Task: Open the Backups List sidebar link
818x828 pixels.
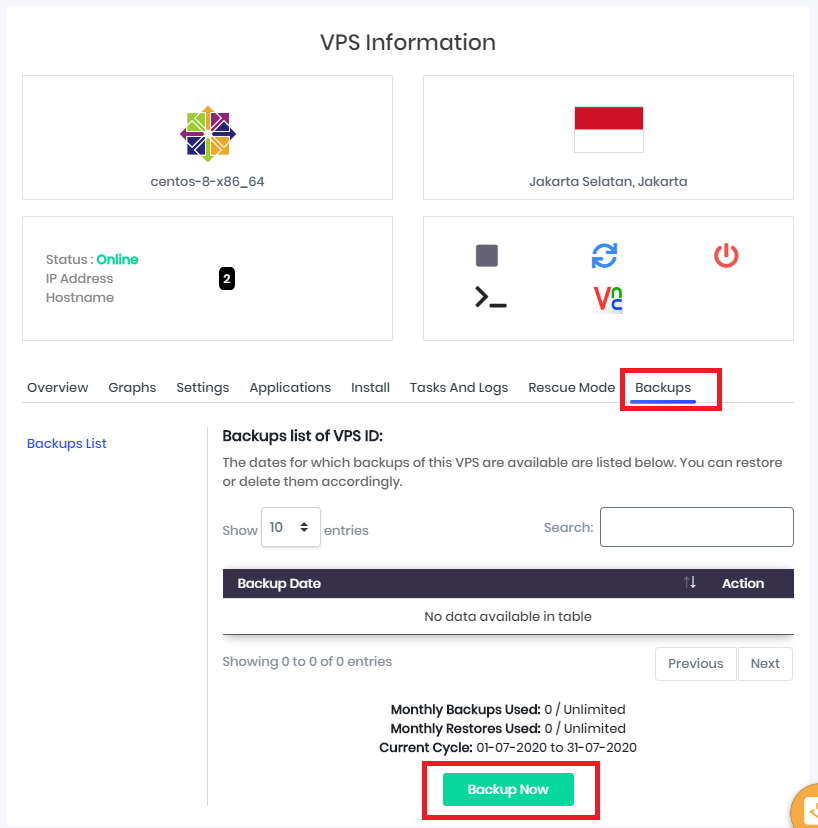Action: [x=67, y=443]
